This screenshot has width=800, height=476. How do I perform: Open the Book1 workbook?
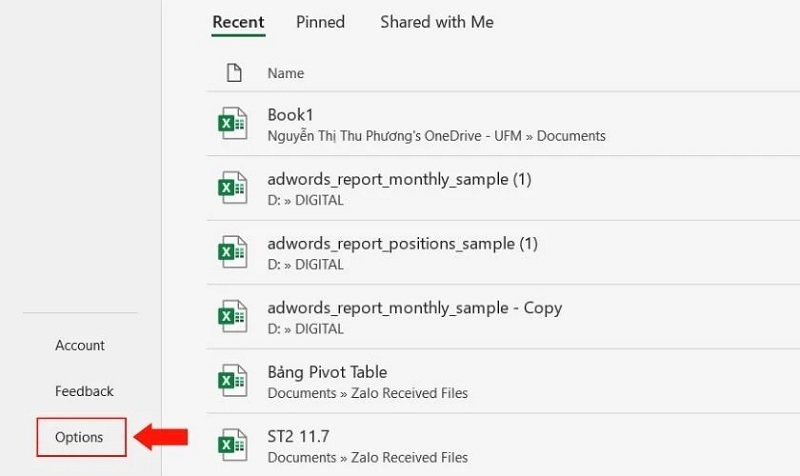291,115
